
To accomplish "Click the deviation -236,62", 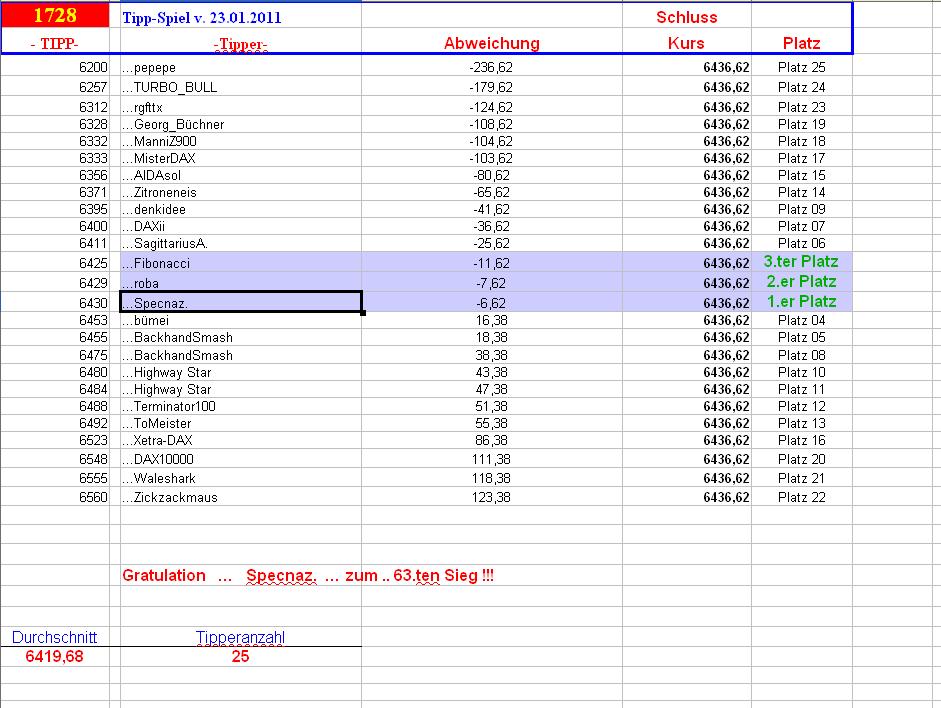I will click(x=491, y=67).
